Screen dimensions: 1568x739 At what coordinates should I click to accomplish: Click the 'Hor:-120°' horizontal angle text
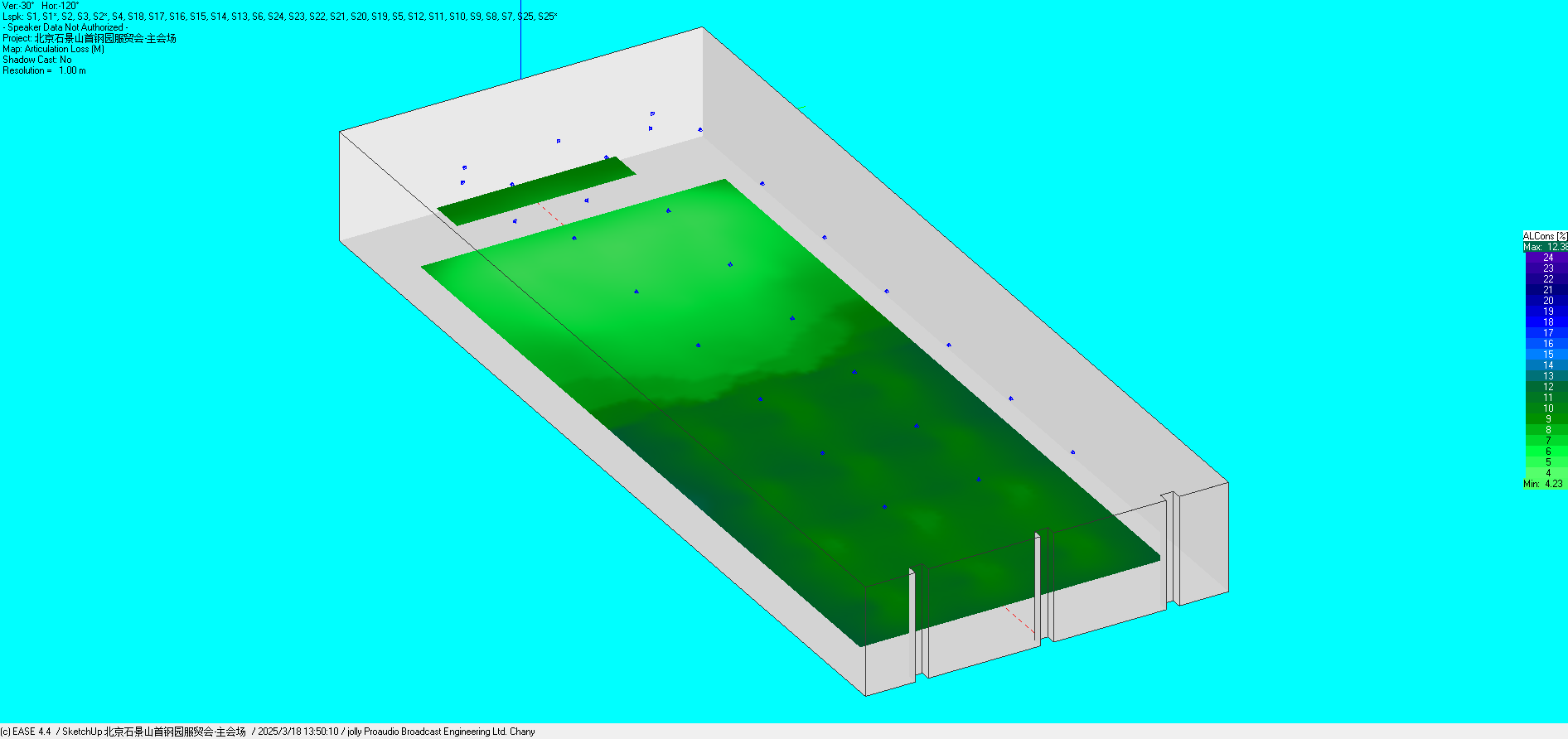60,6
